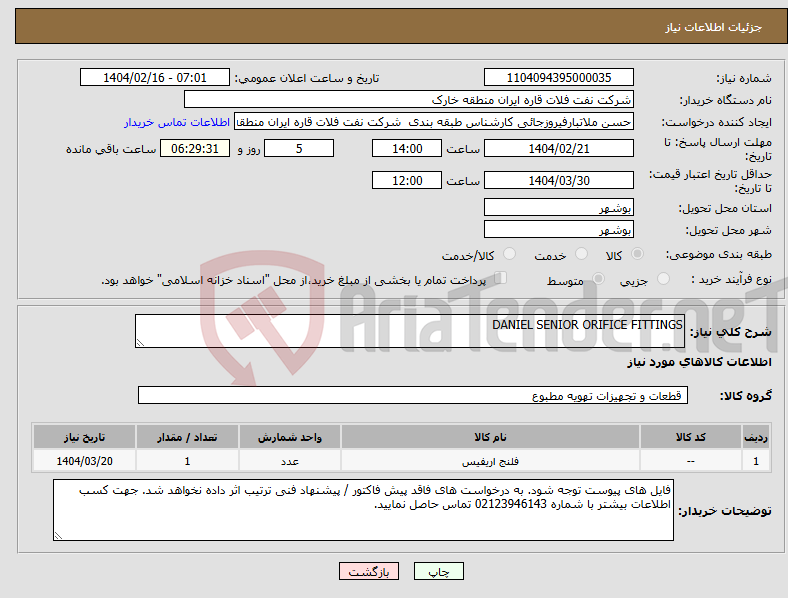Click the ایجاد کننده درخواست label
The image size is (788, 598).
(717, 123)
